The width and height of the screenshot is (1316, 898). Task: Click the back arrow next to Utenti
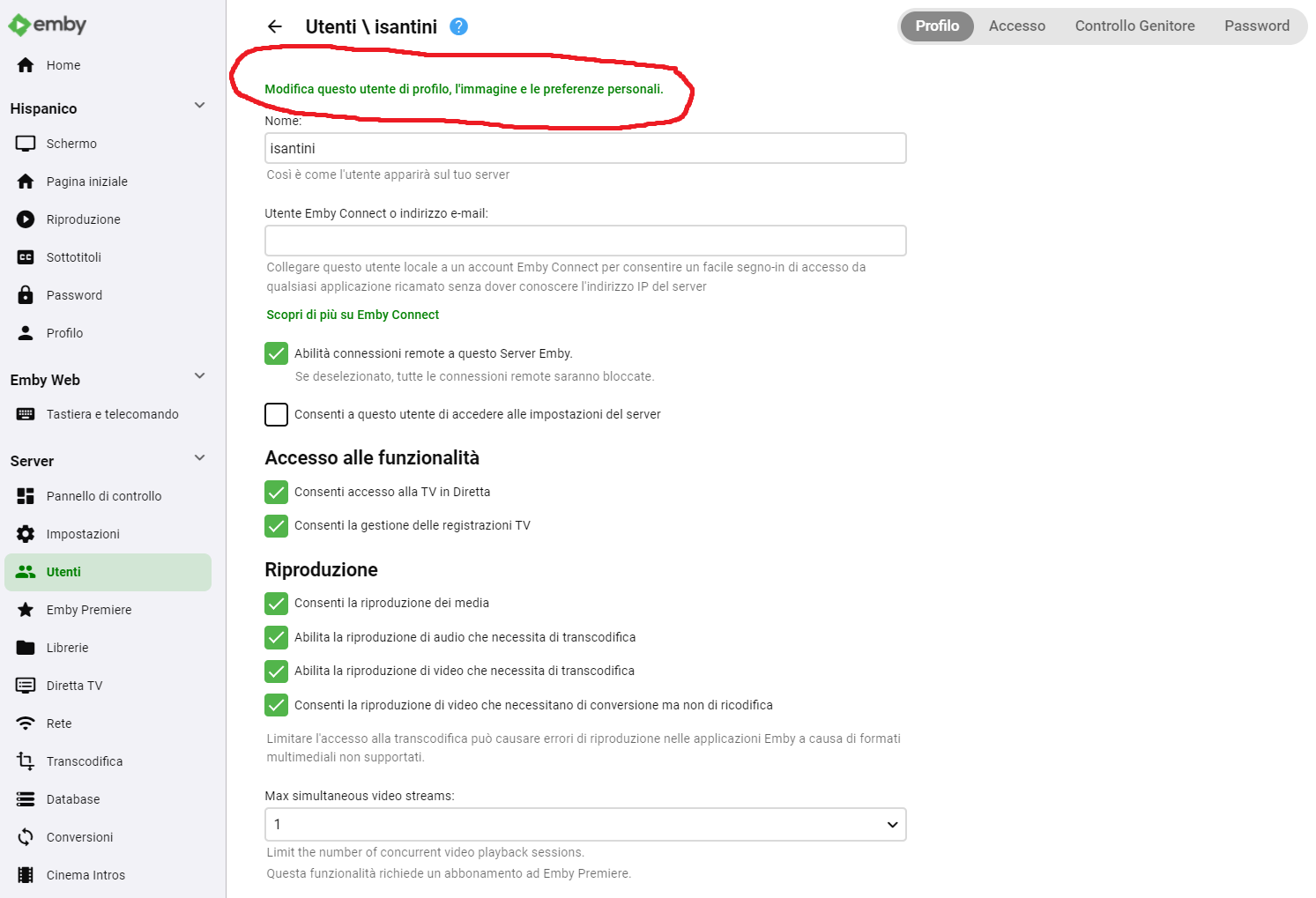(275, 26)
